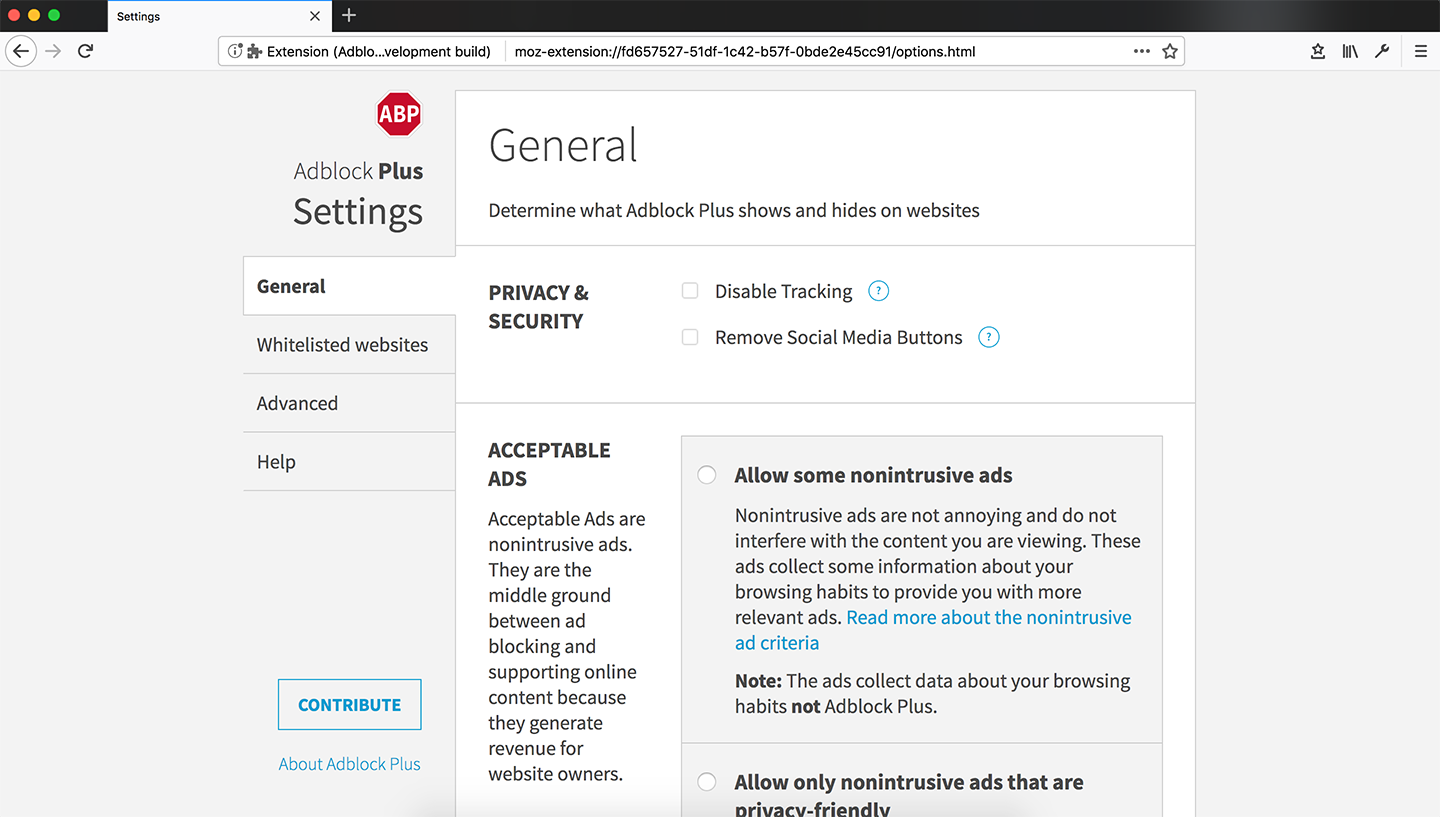Switch to Whitelisted websites tab

pos(342,345)
